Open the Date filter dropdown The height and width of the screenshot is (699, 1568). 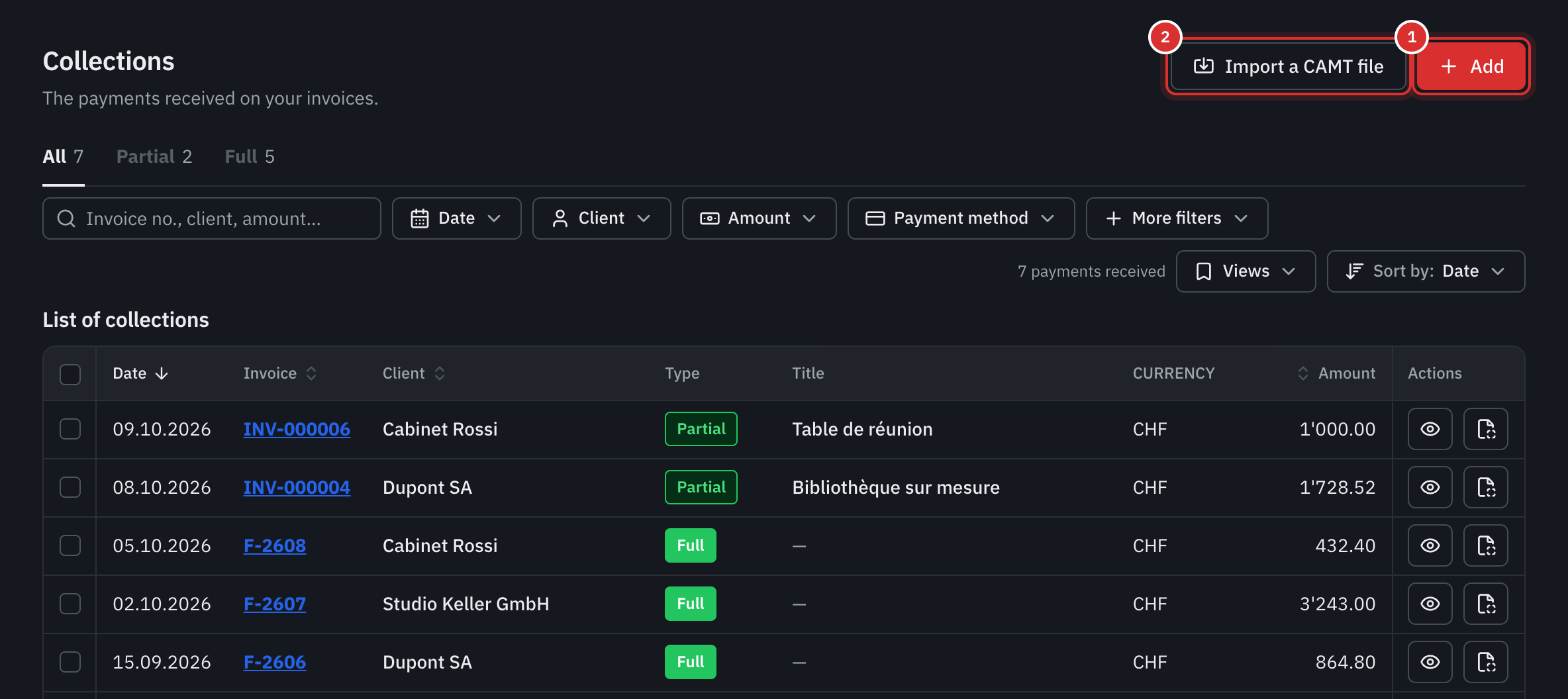coord(456,218)
